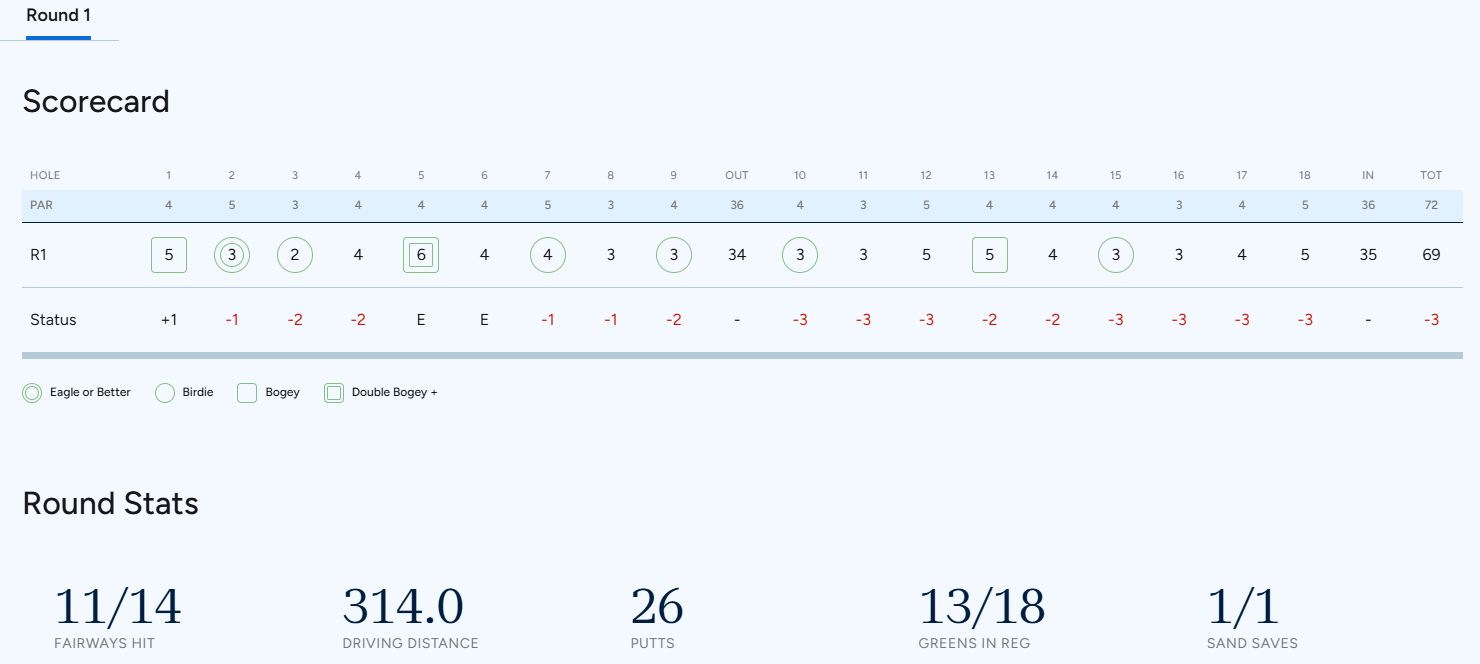Click the double bogey 6 on hole 5
Viewport: 1480px width, 664px height.
pyautogui.click(x=421, y=255)
